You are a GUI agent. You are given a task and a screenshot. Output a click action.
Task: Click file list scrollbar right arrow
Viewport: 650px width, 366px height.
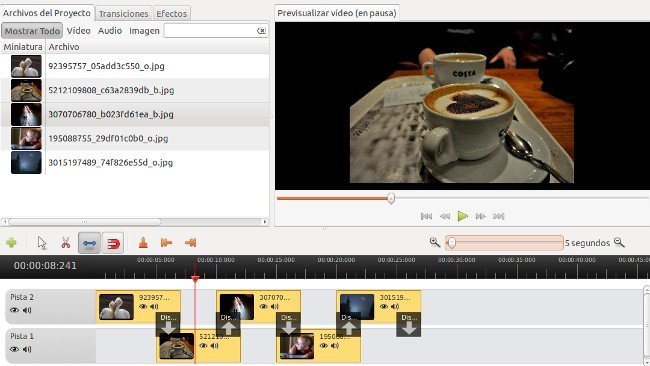[265, 222]
